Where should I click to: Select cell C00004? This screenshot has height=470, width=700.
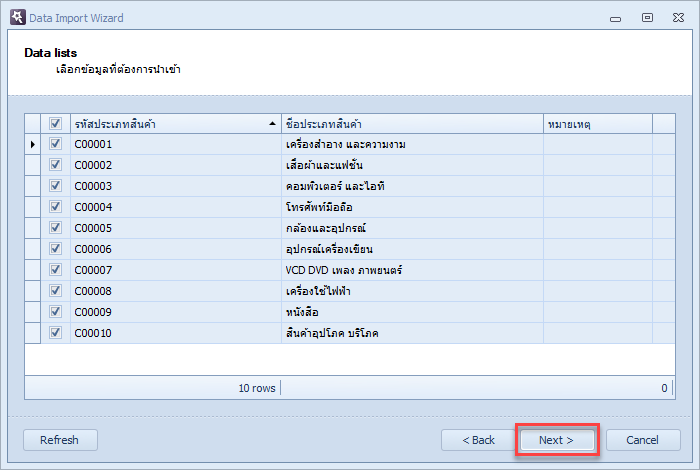click(176, 207)
